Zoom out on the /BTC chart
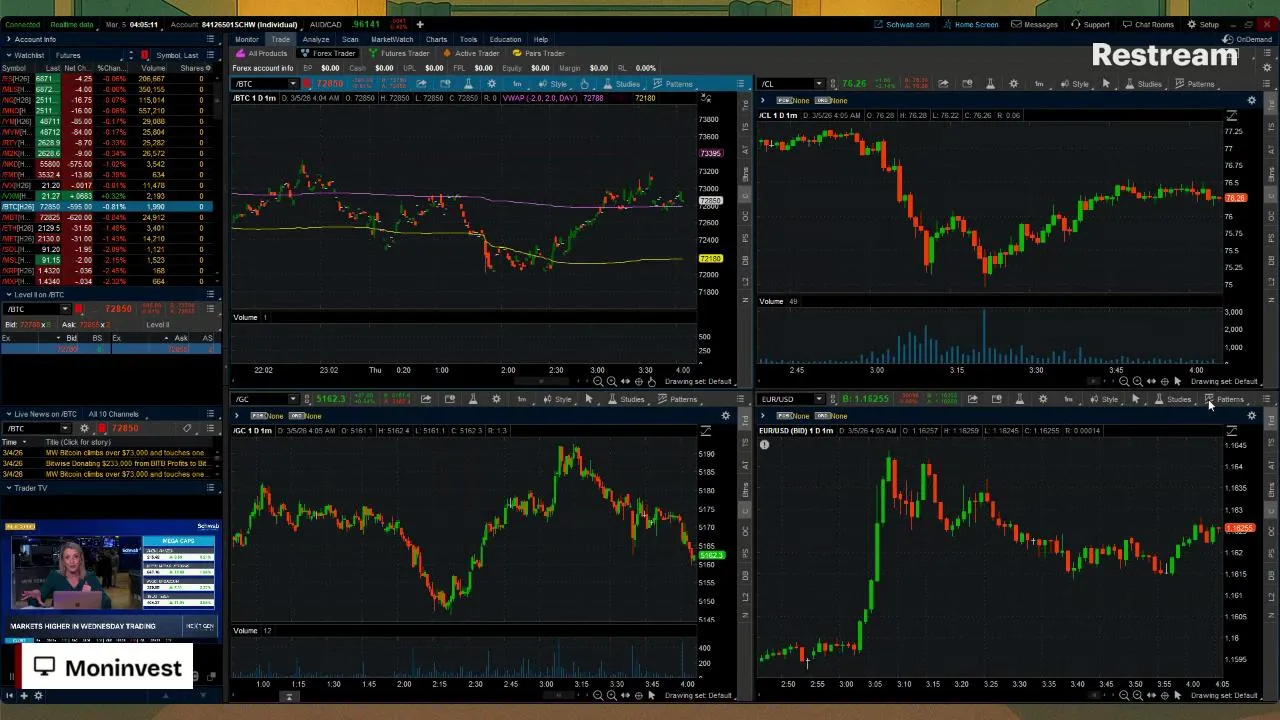The height and width of the screenshot is (720, 1280). pyautogui.click(x=598, y=381)
